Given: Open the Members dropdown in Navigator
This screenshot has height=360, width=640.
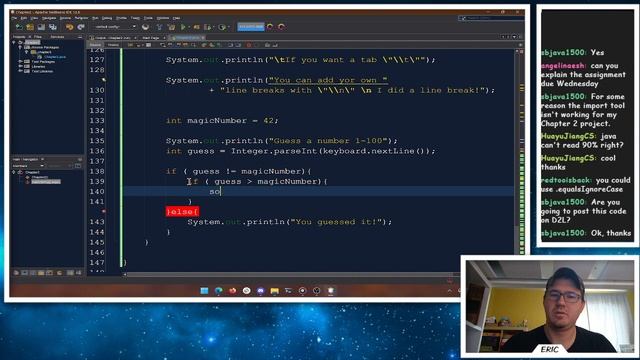Looking at the screenshot, I should click(x=28, y=166).
